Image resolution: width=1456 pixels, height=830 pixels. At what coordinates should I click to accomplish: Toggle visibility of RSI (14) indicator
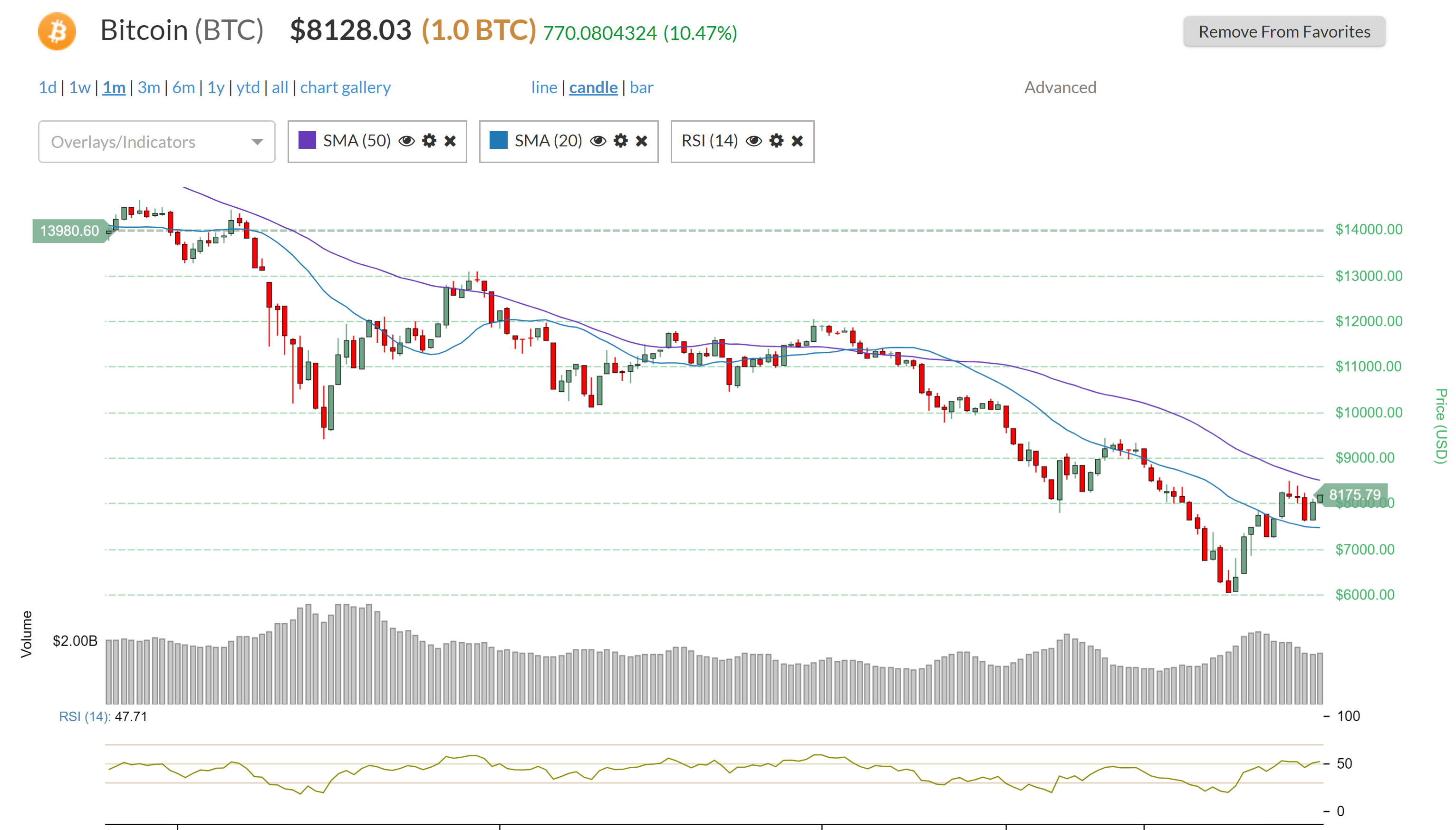753,141
